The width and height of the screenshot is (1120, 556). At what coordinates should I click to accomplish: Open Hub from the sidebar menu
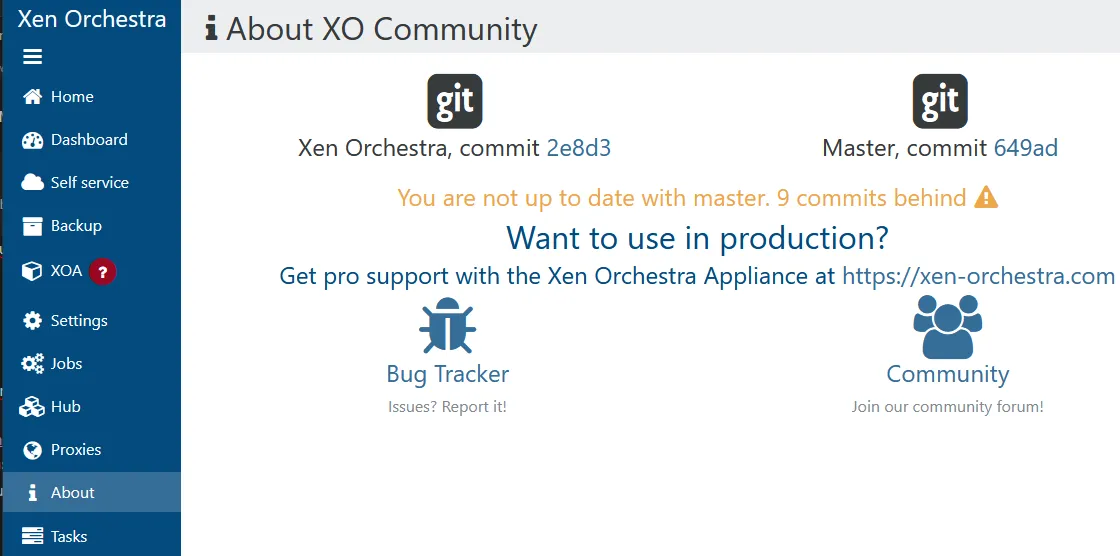coord(65,407)
